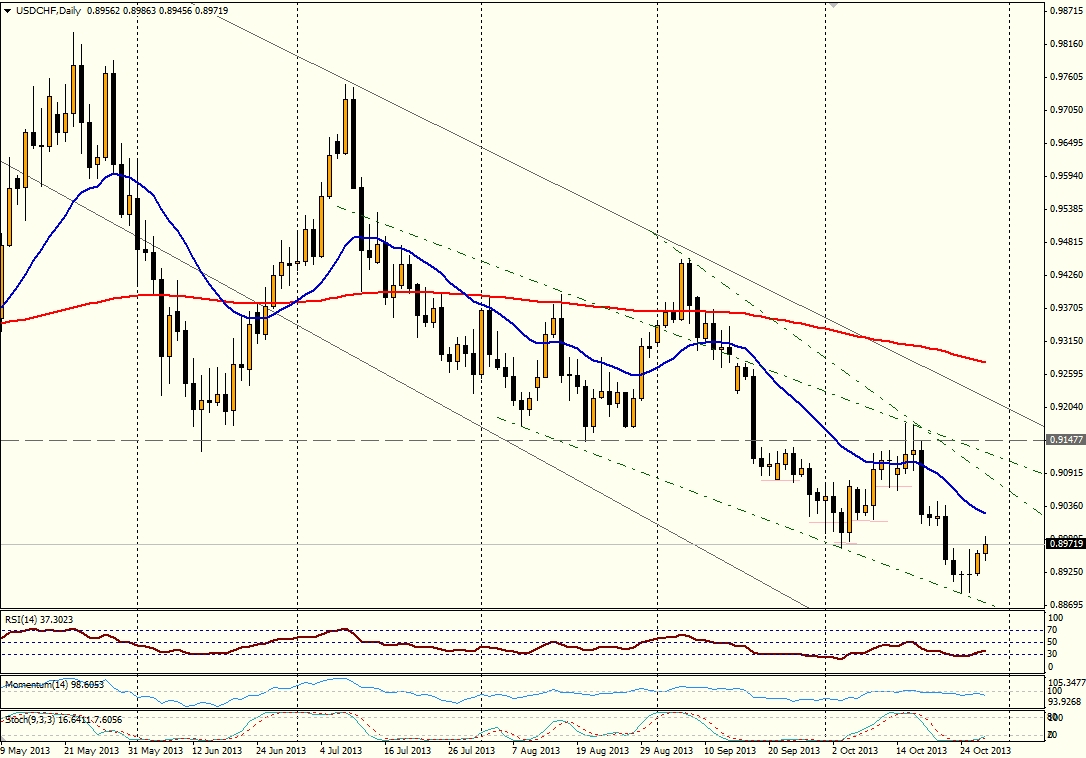Screen dimensions: 1086x758
Task: Click the 29 Aug 2013 date label
Action: click(668, 750)
